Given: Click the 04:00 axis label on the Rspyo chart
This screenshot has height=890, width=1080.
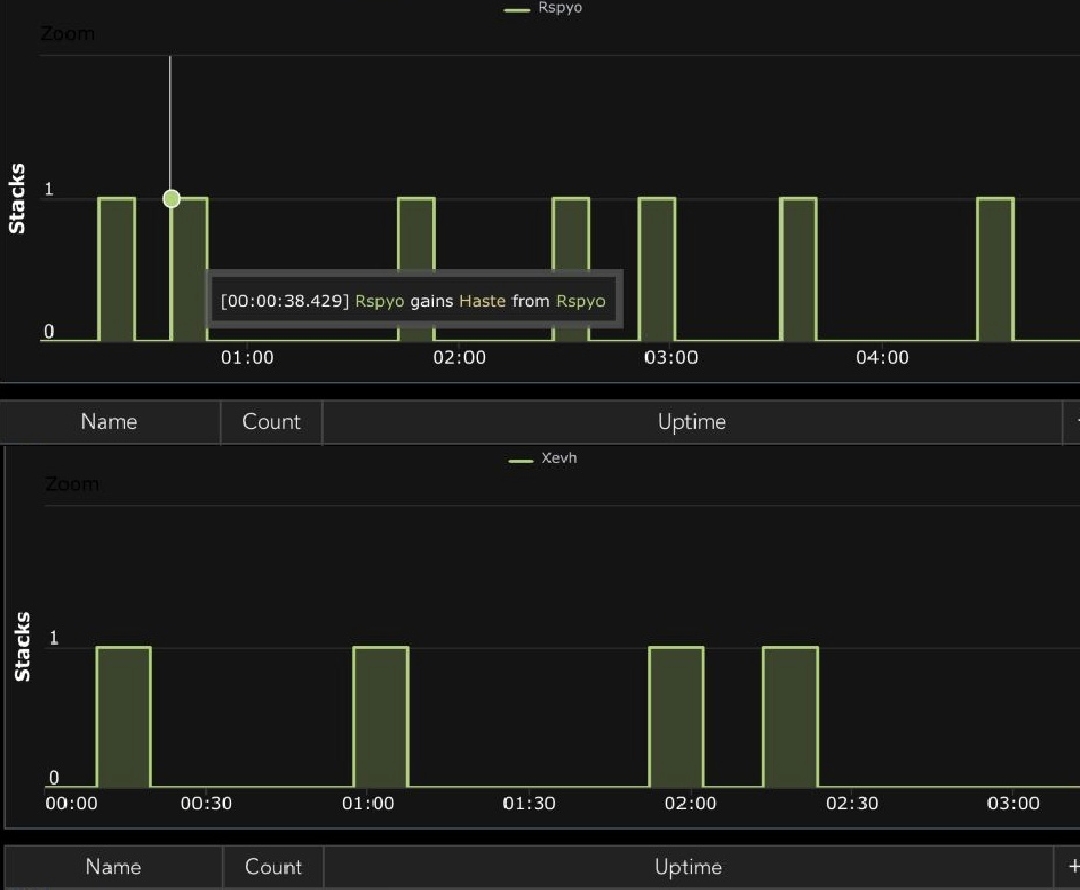Looking at the screenshot, I should point(882,358).
